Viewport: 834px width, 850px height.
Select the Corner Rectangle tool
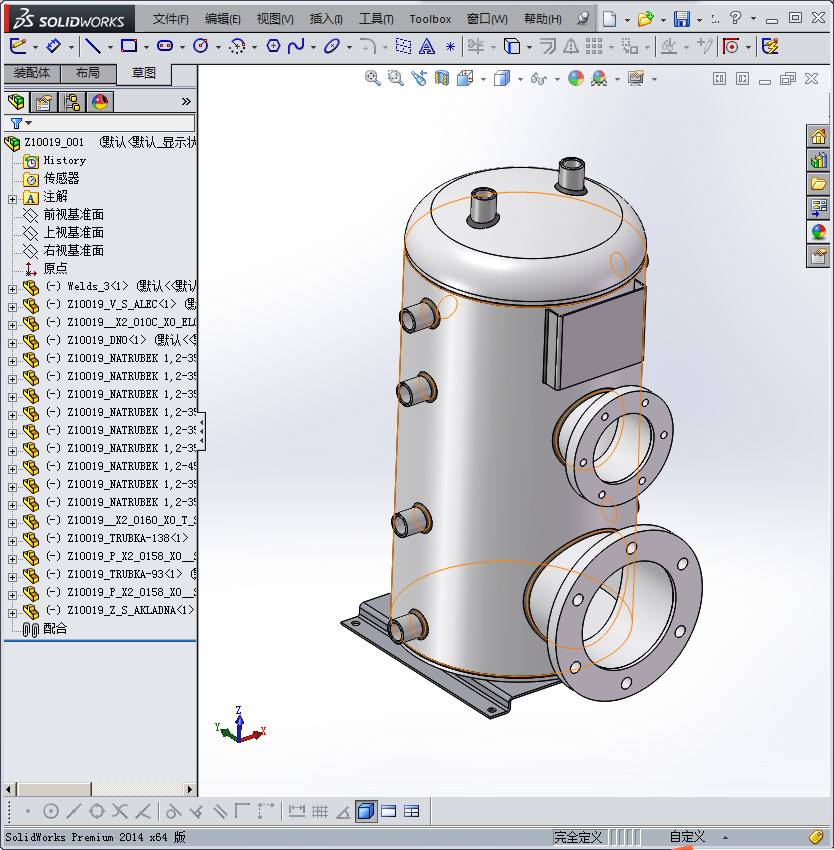tap(129, 47)
